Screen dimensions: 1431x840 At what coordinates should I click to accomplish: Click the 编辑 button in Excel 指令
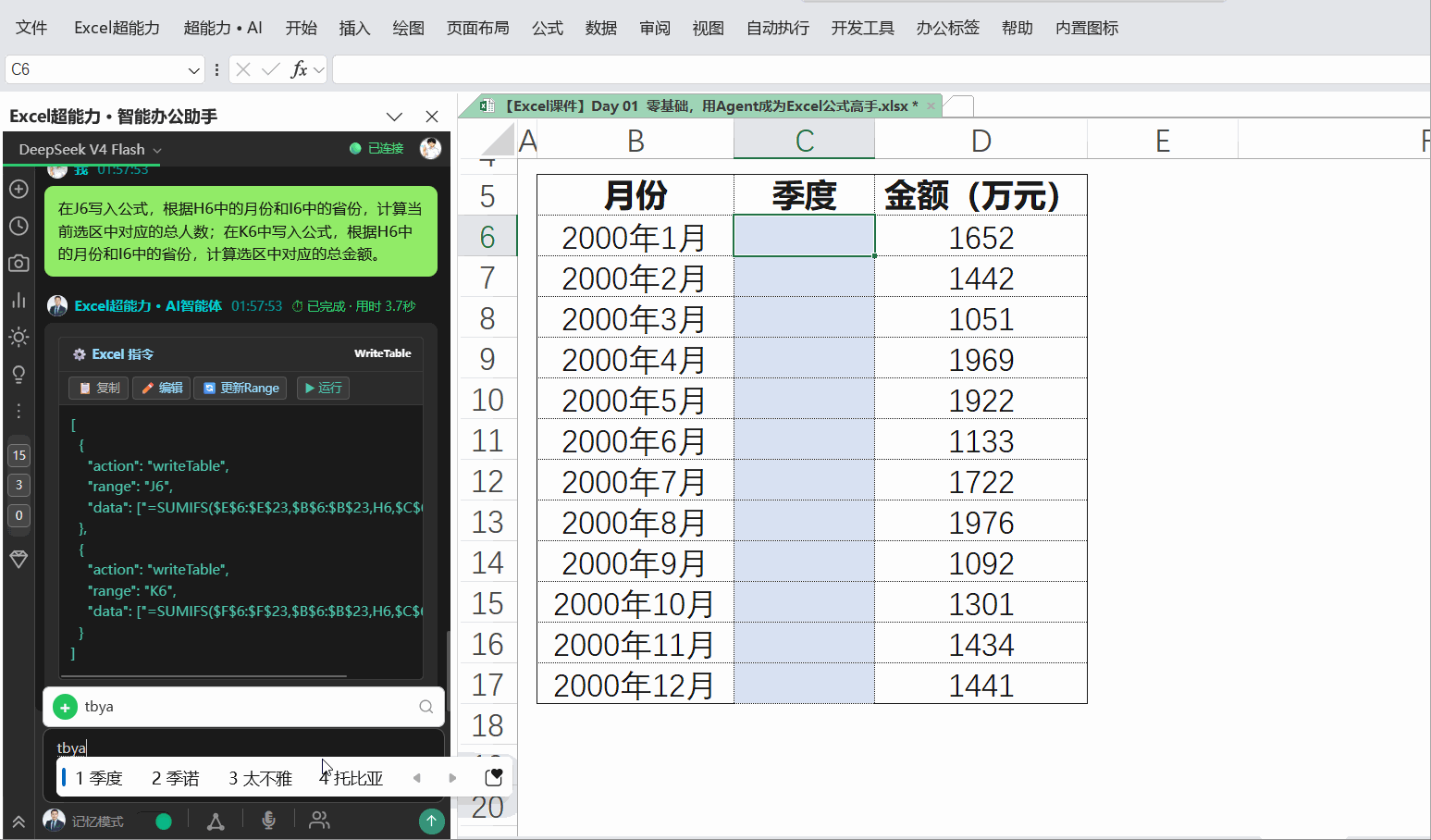(x=162, y=388)
